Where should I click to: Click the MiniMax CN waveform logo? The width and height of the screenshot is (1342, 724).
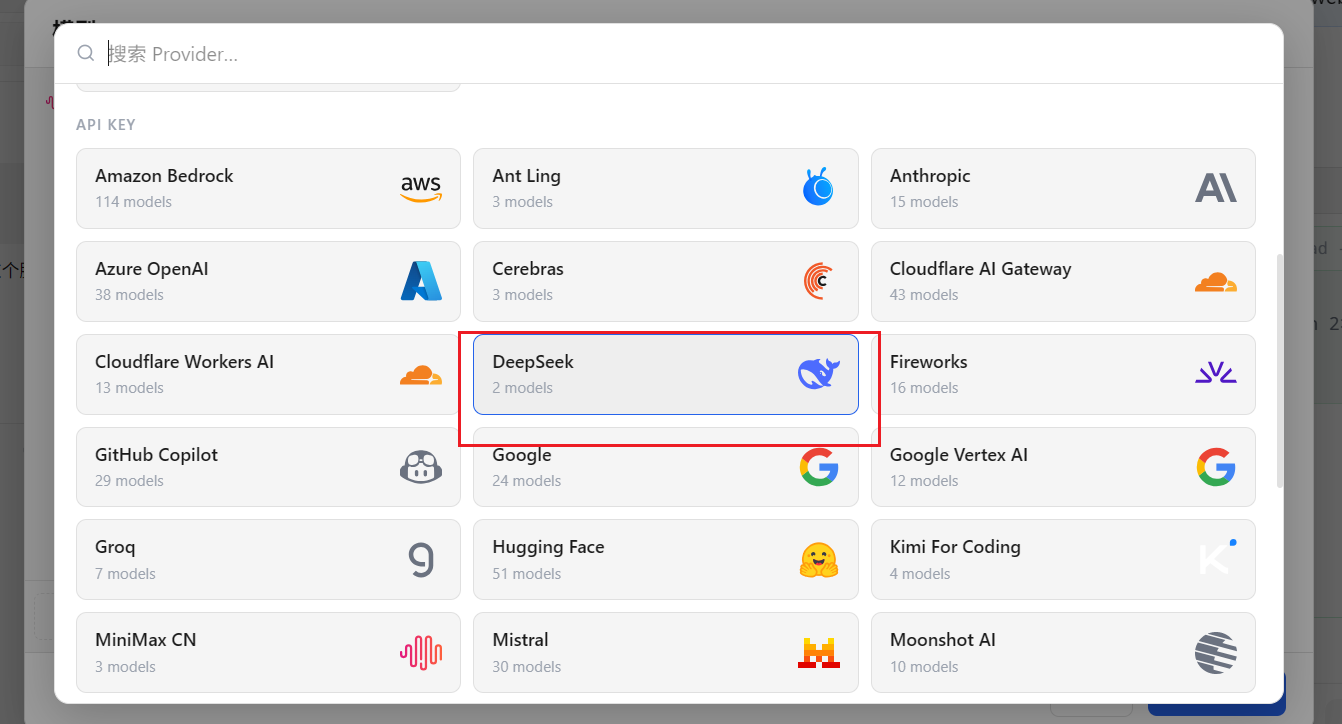(x=421, y=653)
